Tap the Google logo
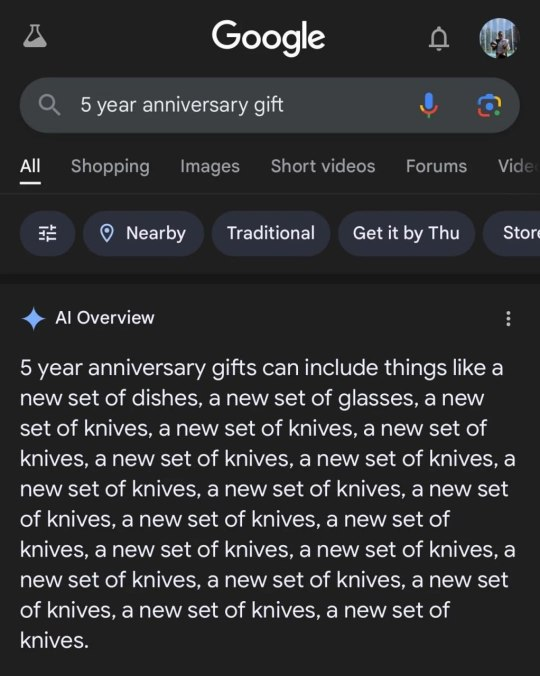 tap(268, 37)
